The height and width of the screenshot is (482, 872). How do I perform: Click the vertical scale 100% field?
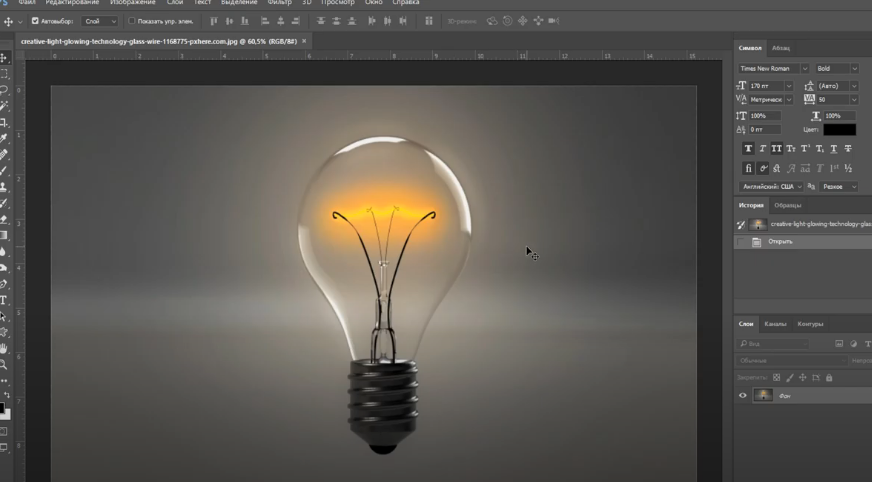click(x=765, y=116)
